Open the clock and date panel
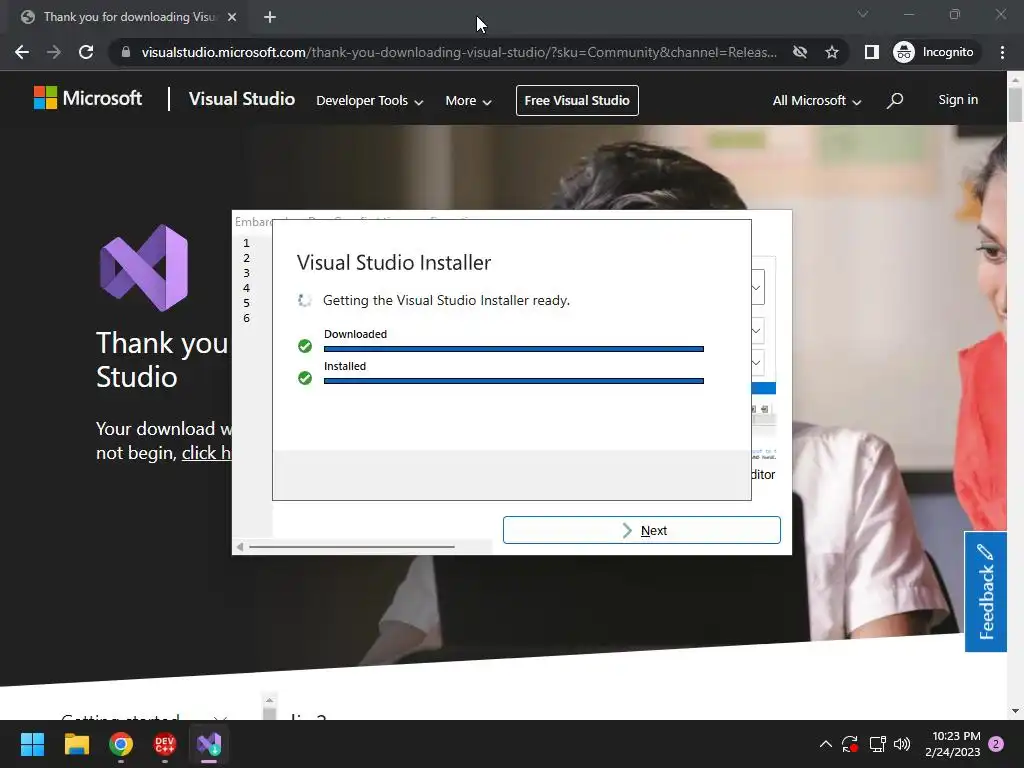This screenshot has width=1024, height=768. [952, 744]
